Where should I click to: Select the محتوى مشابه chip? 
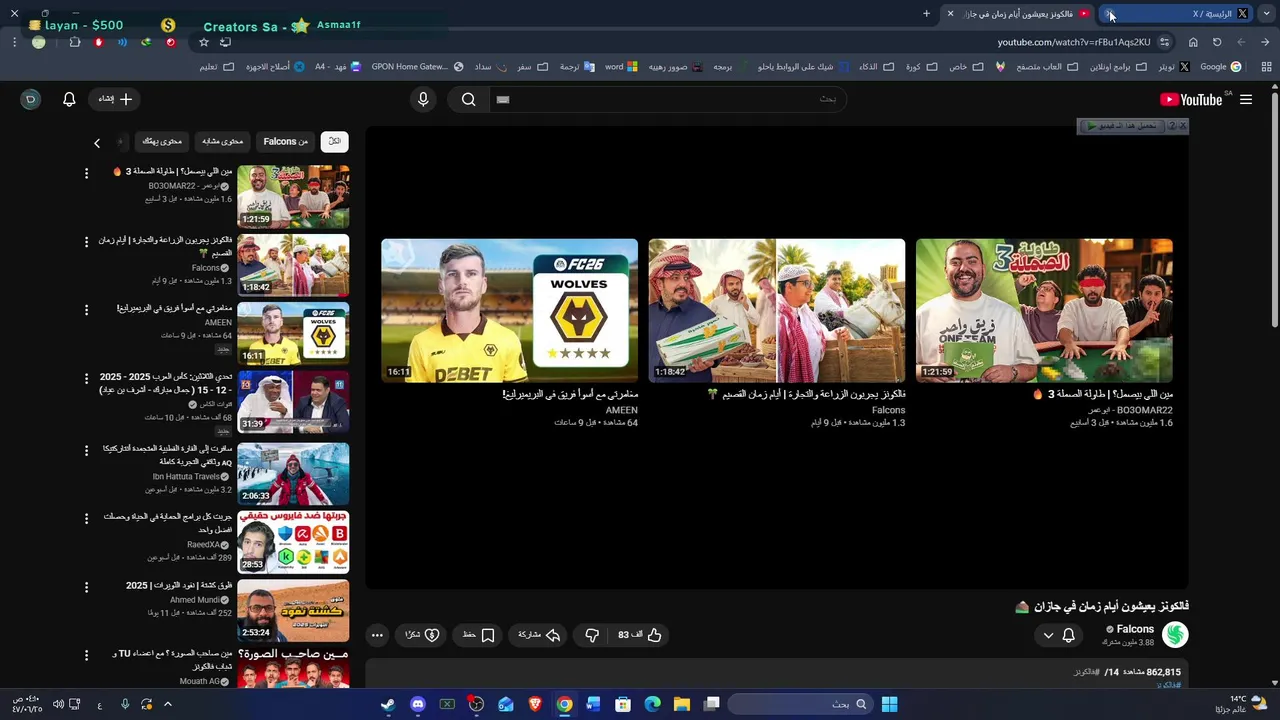tap(222, 141)
